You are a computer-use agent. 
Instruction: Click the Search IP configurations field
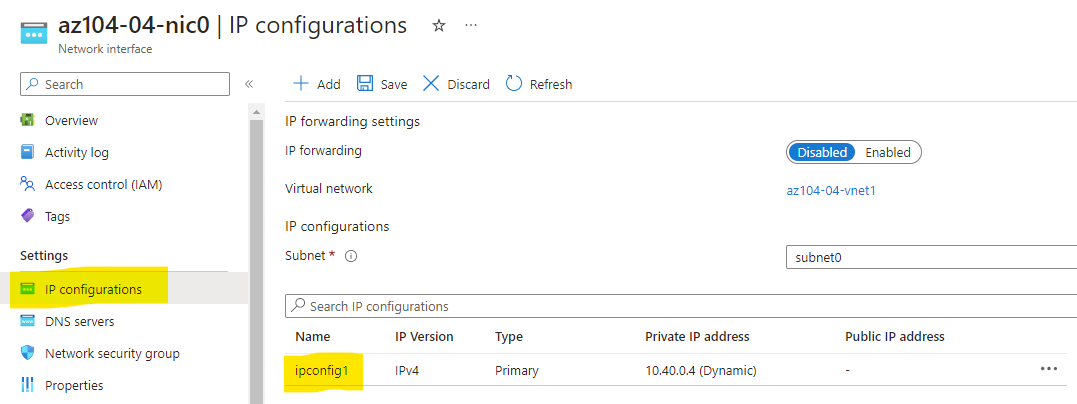click(x=681, y=306)
